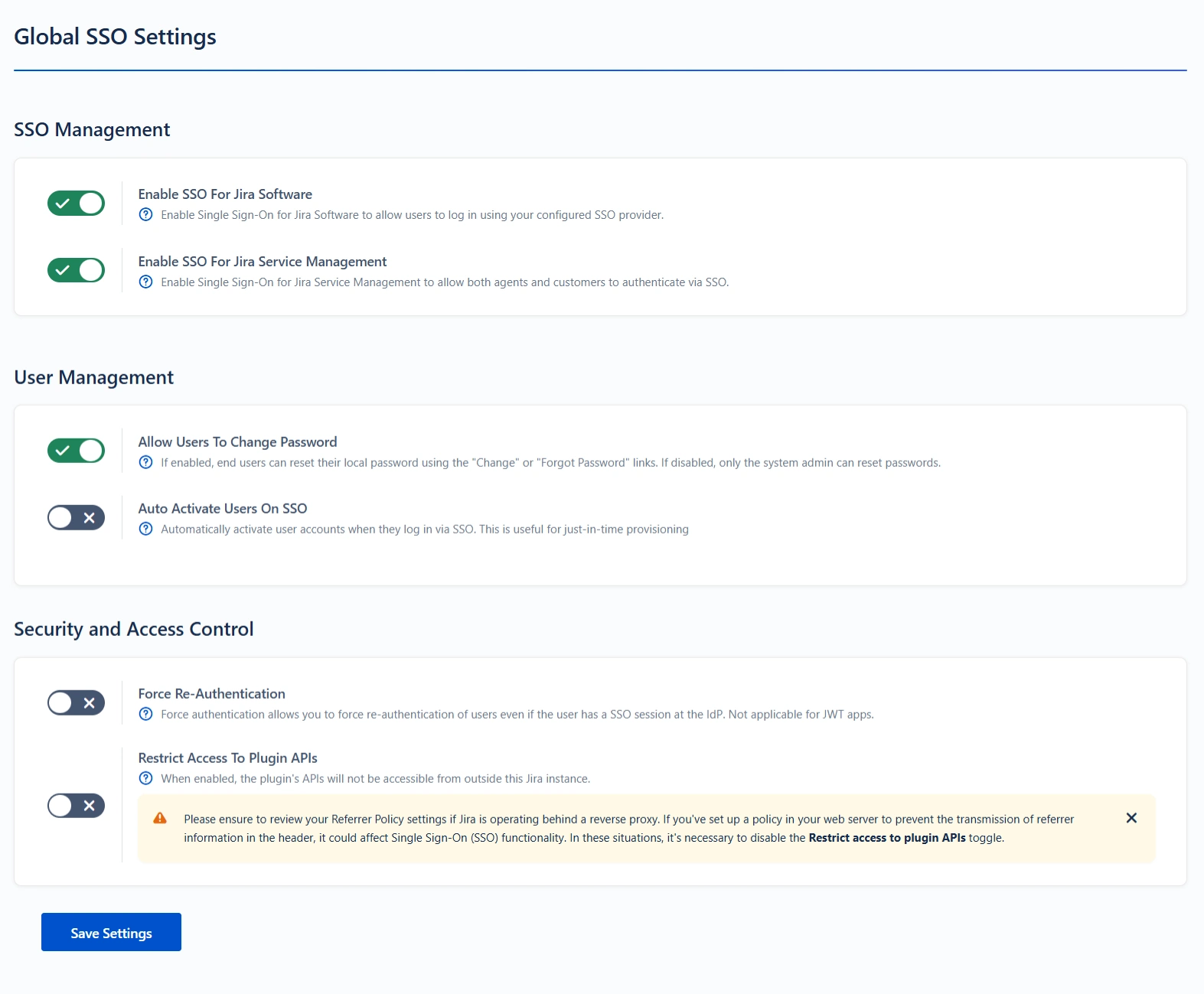Turn on Force Re-Authentication switch
Screen dimensions: 1204x994
pos(76,703)
